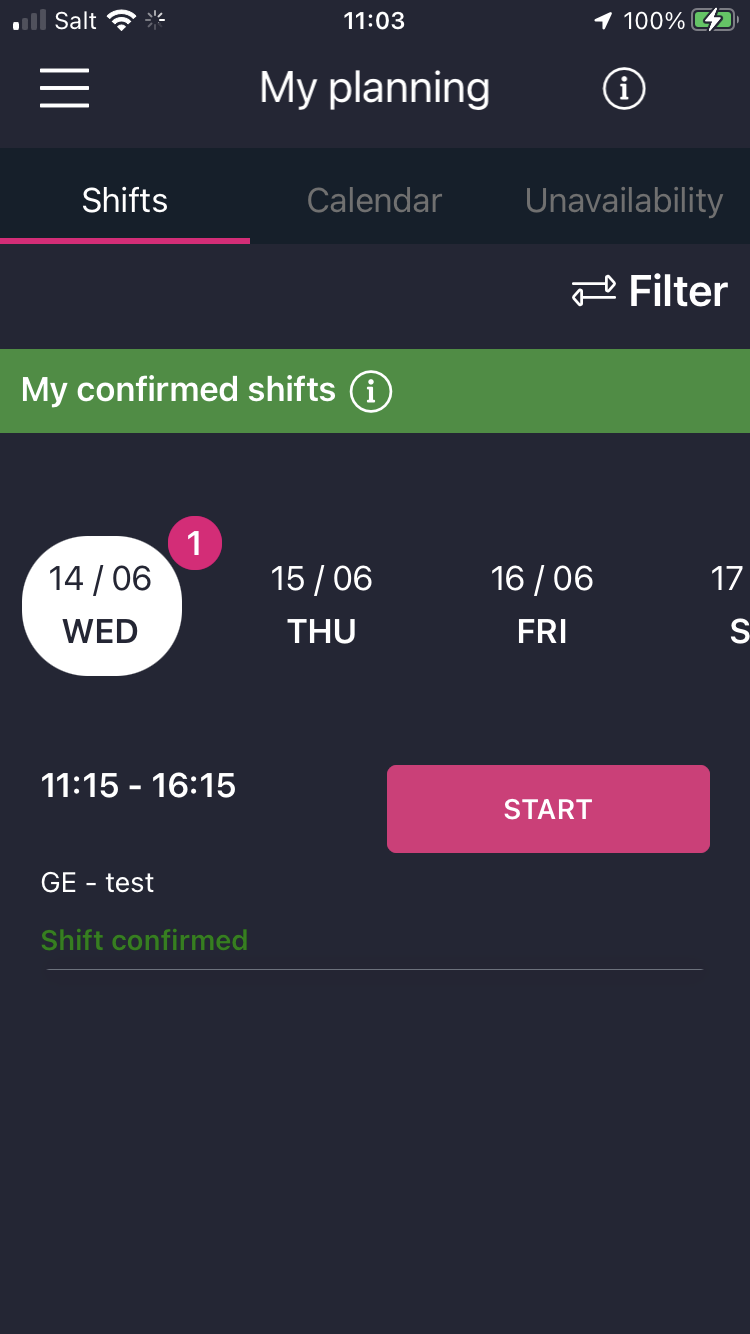Open the hamburger menu

tap(65, 88)
